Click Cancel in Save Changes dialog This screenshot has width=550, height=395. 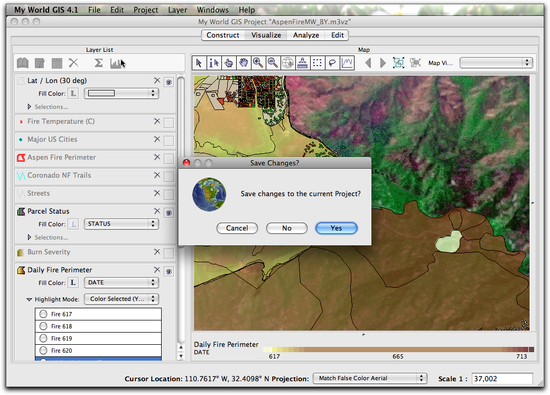pyautogui.click(x=237, y=228)
